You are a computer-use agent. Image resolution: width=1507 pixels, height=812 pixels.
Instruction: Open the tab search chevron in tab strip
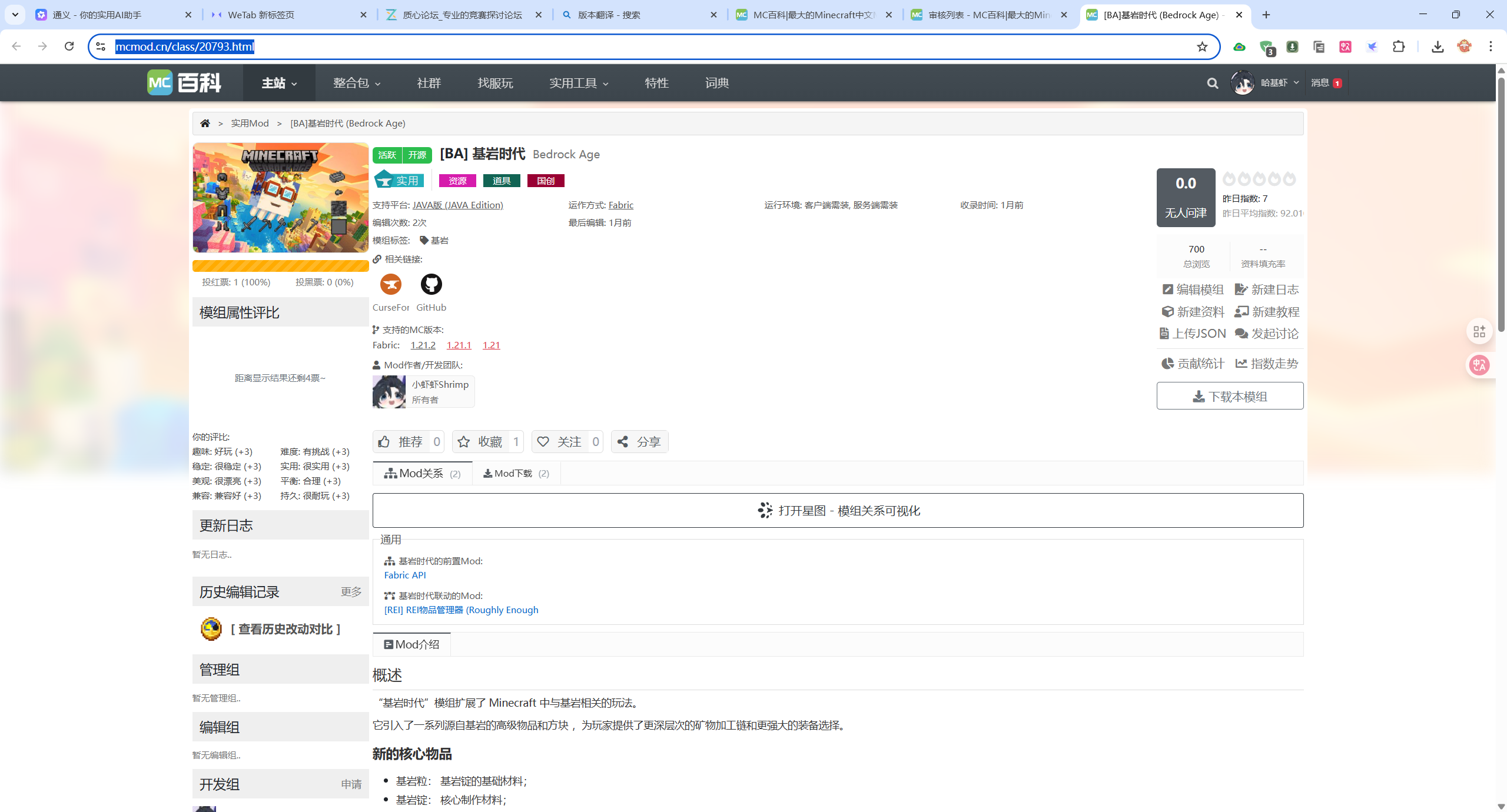(15, 15)
